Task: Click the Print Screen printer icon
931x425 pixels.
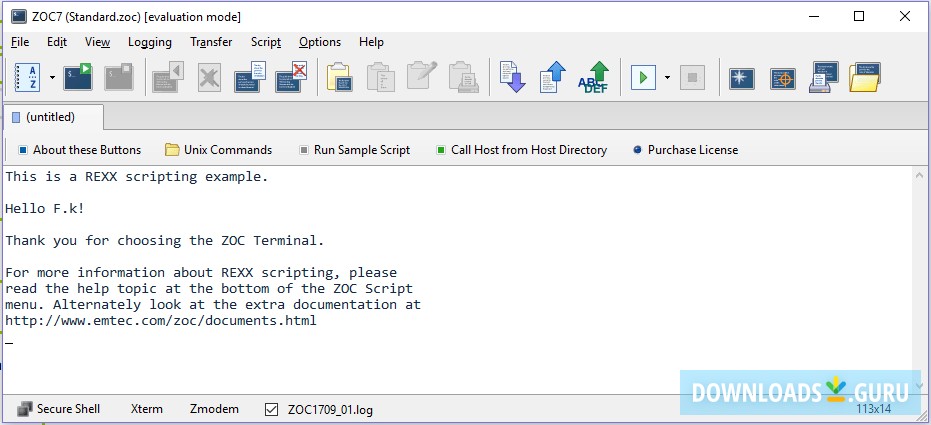Action: pos(824,77)
